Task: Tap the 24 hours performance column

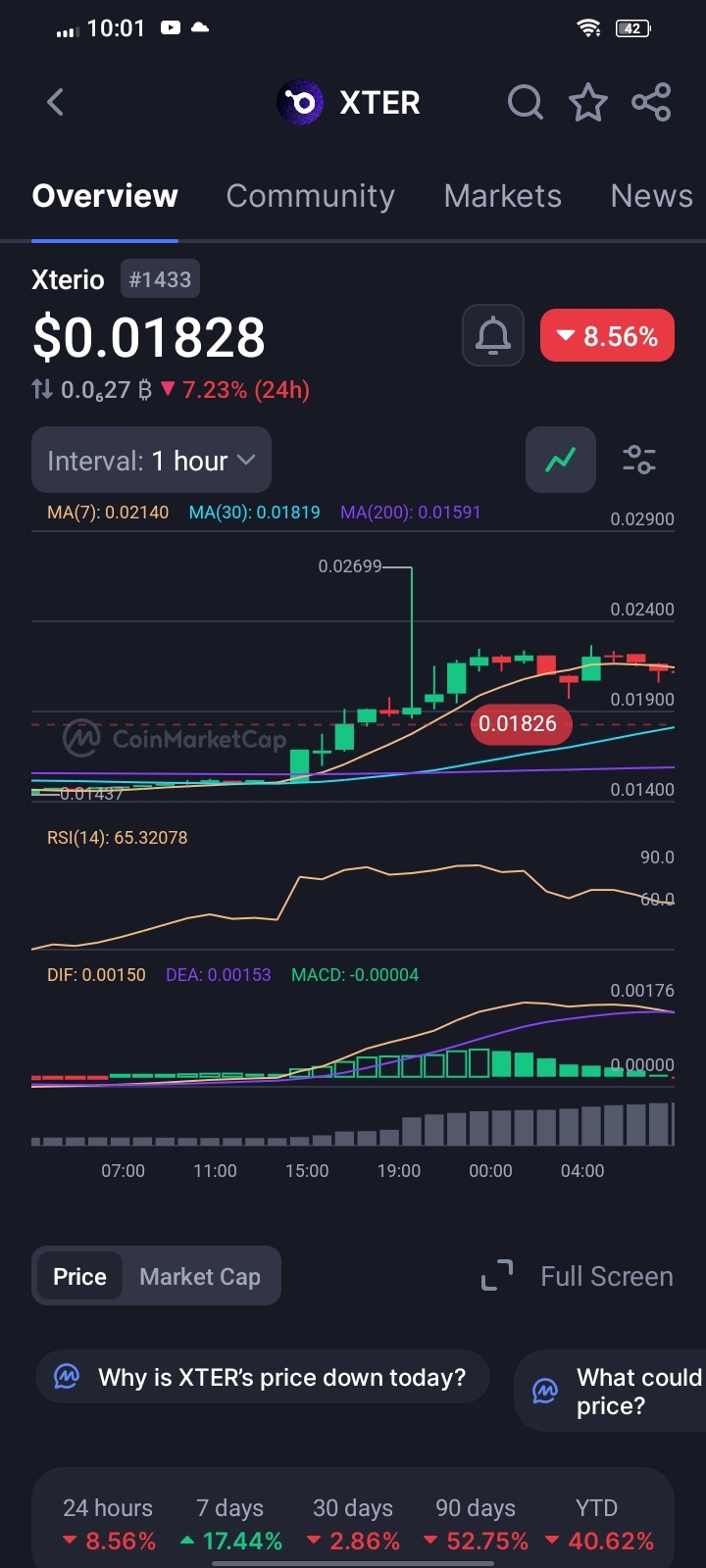Action: coord(108,1524)
